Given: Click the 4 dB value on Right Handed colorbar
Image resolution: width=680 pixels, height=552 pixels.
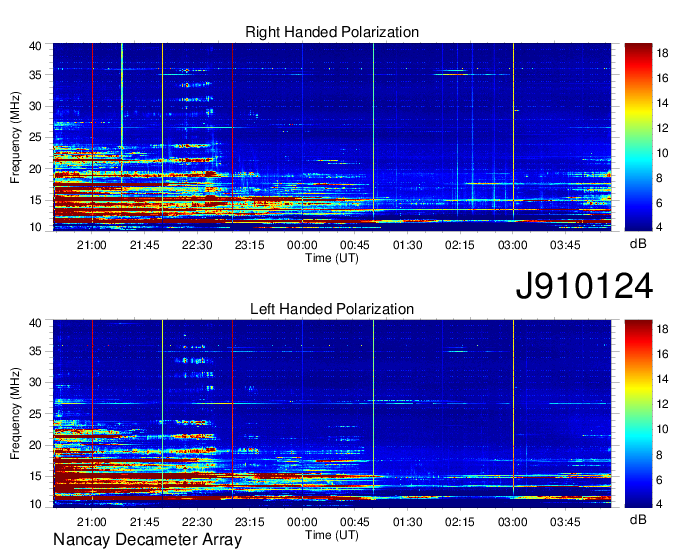Looking at the screenshot, I should 660,227.
